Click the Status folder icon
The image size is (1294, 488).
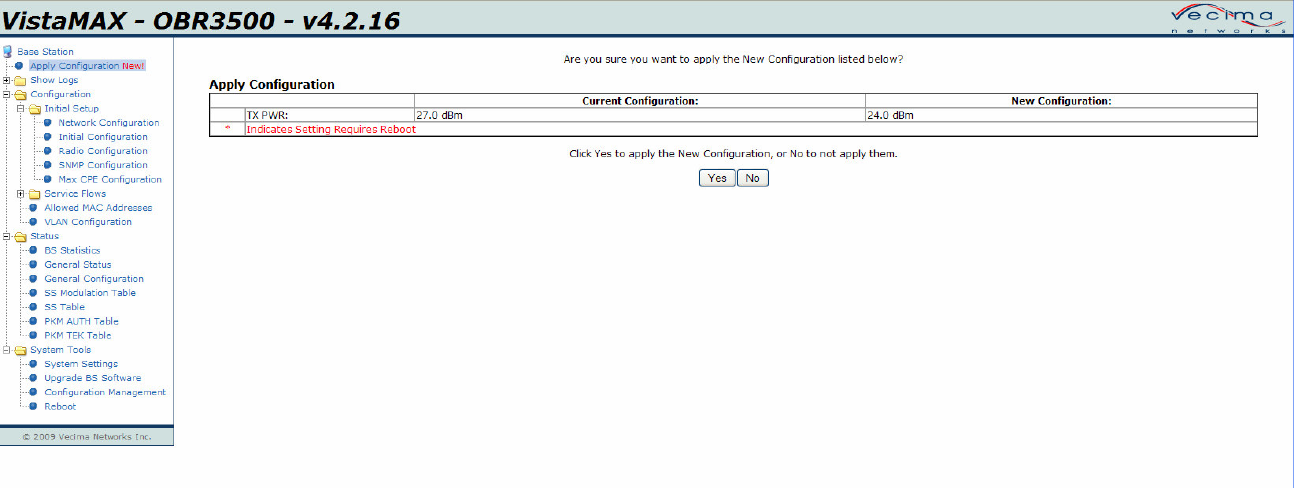(20, 237)
